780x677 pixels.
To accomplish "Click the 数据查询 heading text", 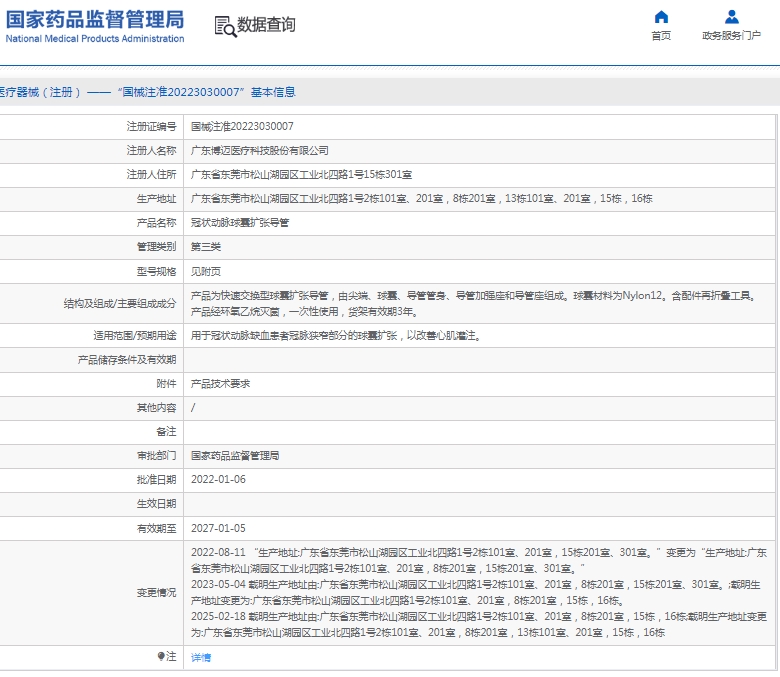I will (266, 24).
